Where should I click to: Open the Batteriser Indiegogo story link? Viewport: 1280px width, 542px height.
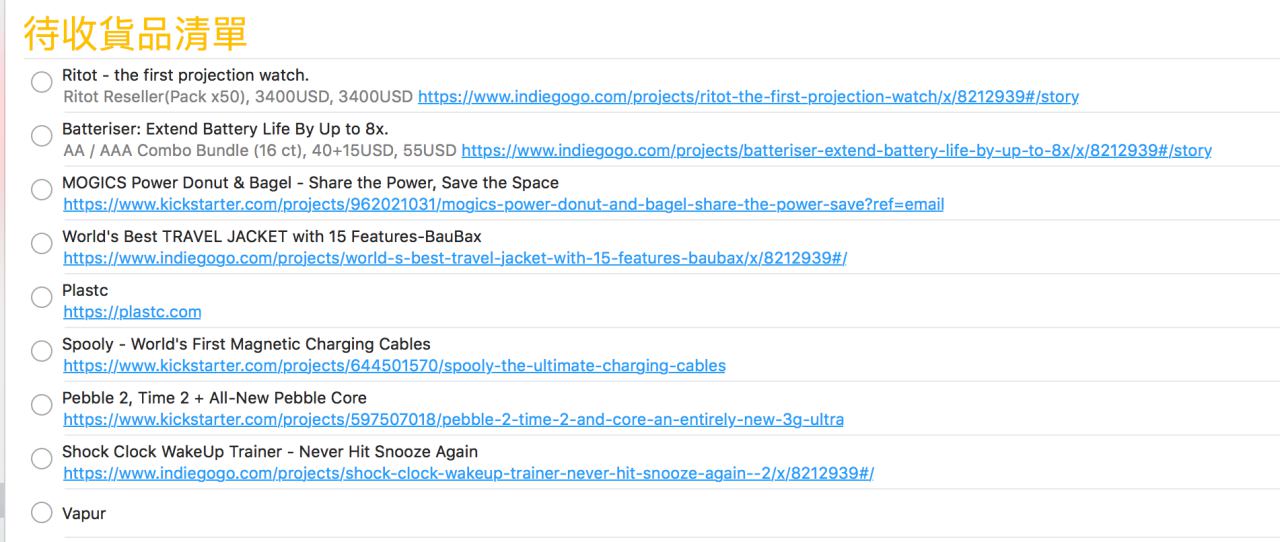coord(836,151)
